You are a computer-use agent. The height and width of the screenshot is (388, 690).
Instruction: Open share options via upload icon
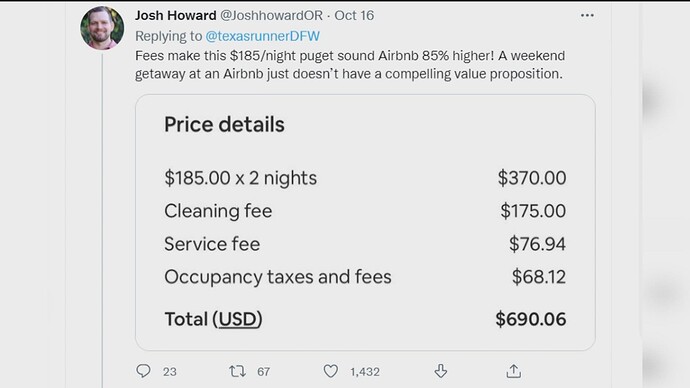click(x=514, y=371)
